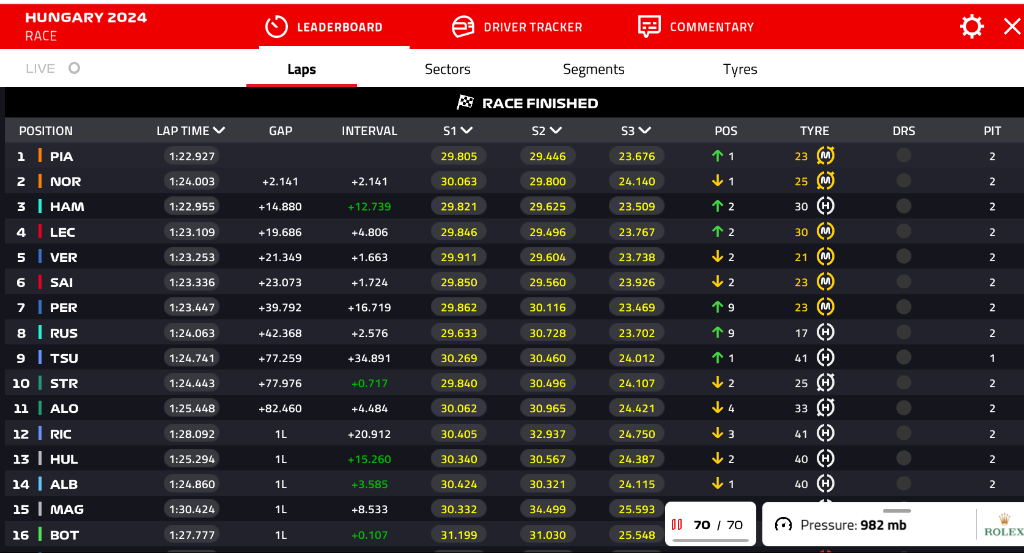Click HAM's hard tyre icon

click(825, 206)
